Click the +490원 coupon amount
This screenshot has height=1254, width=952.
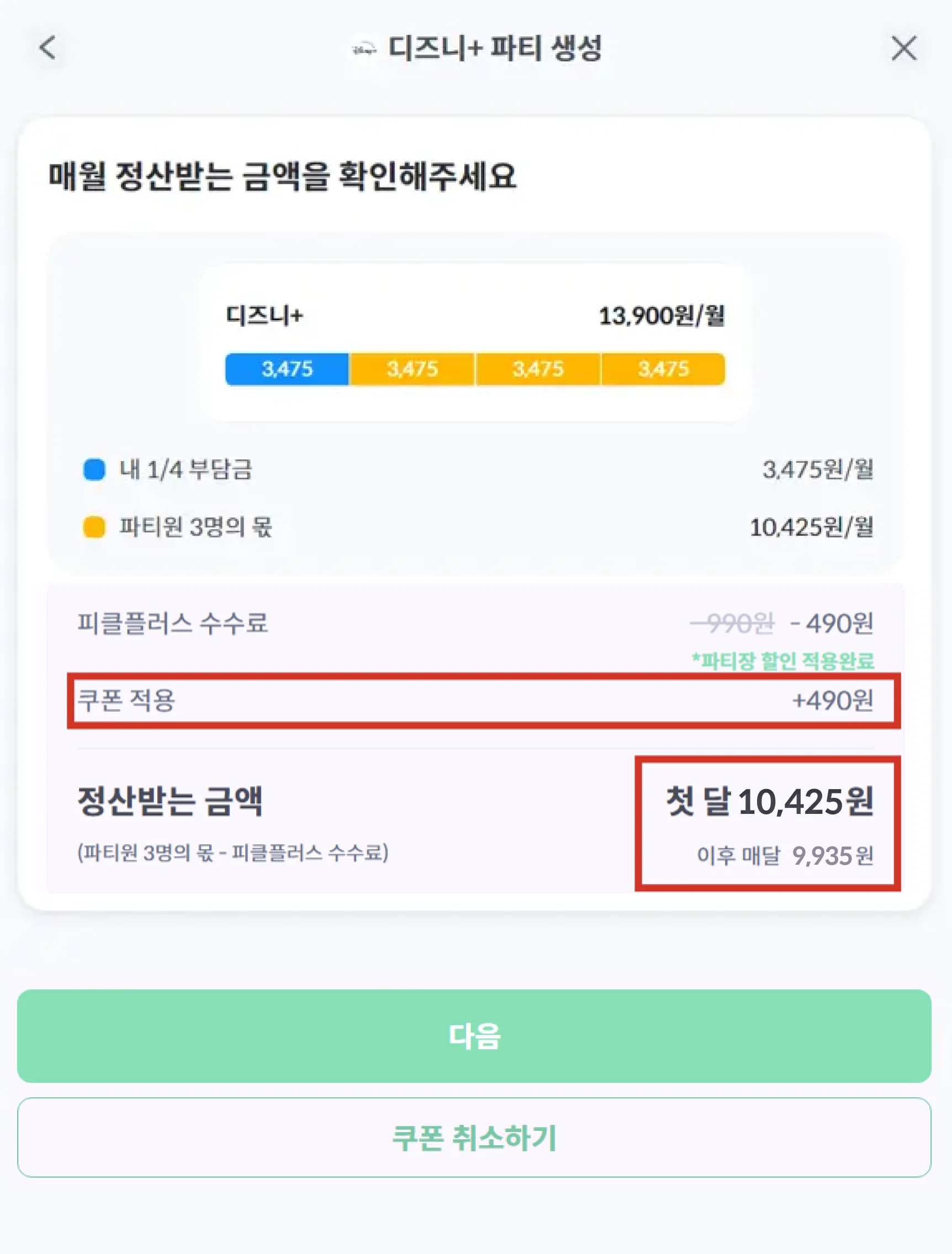click(832, 701)
